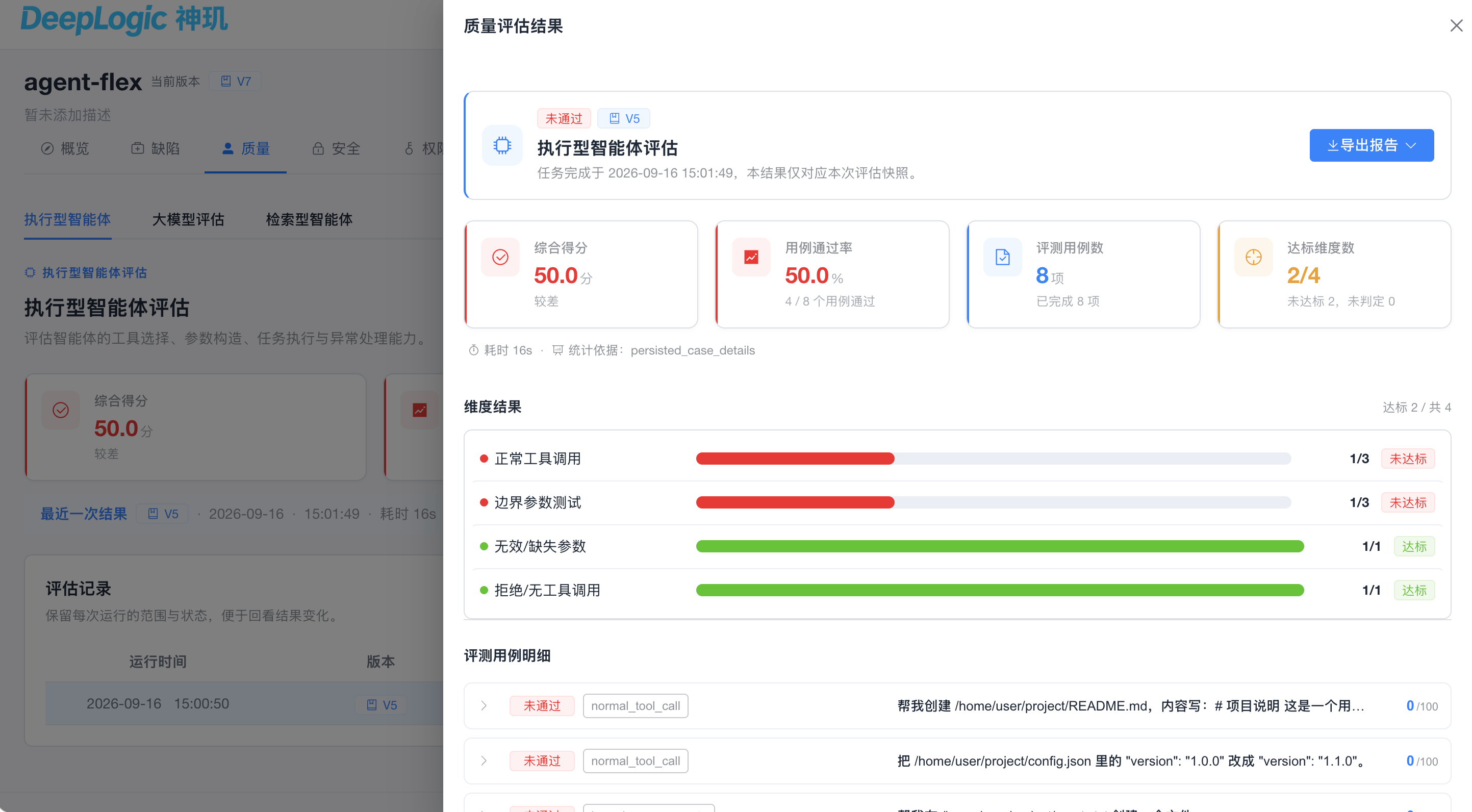This screenshot has width=1472, height=812.
Task: Close the 质量评估结果 drawer
Action: click(1456, 26)
